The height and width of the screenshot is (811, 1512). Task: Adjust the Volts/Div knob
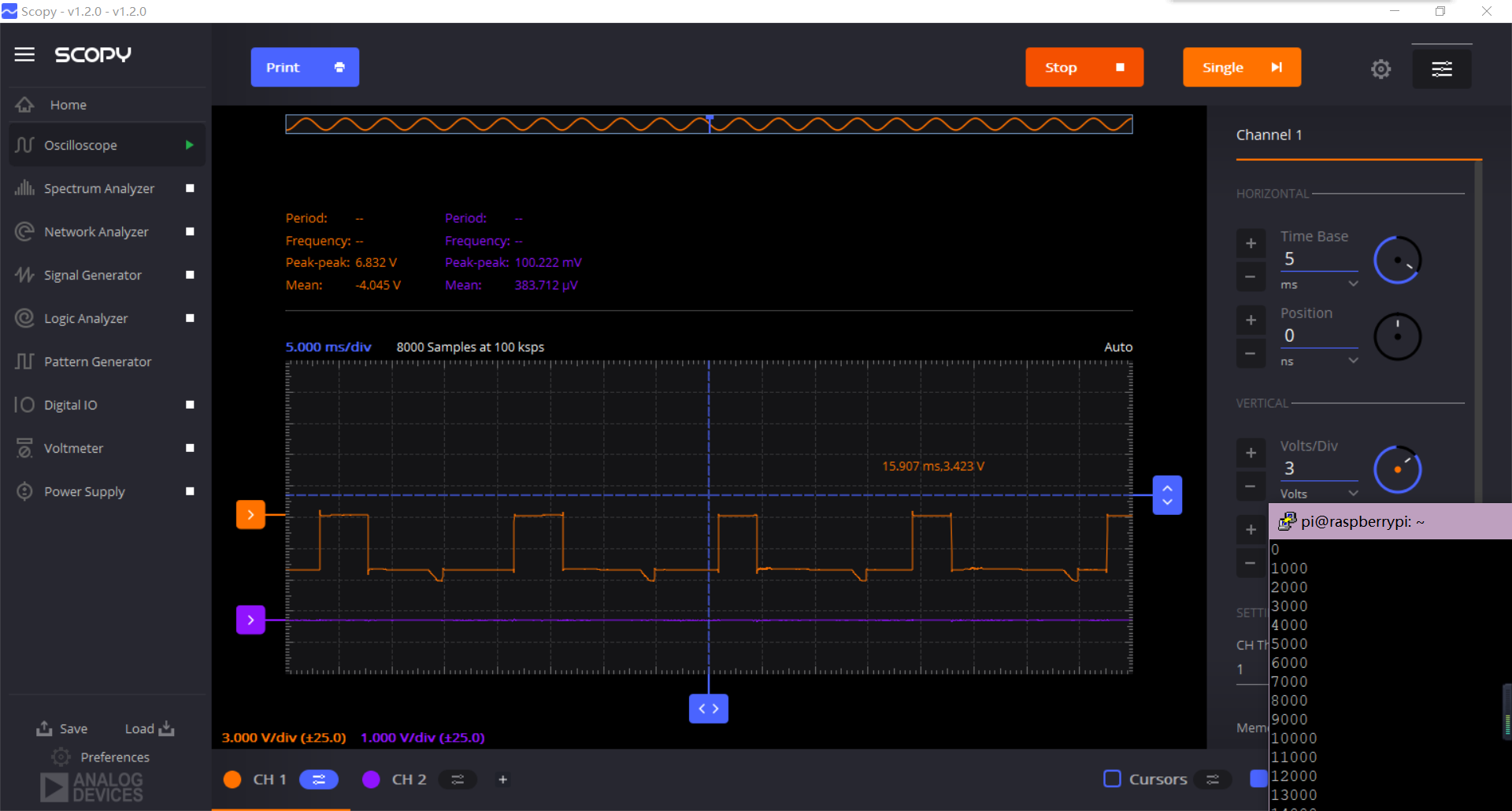coord(1398,469)
